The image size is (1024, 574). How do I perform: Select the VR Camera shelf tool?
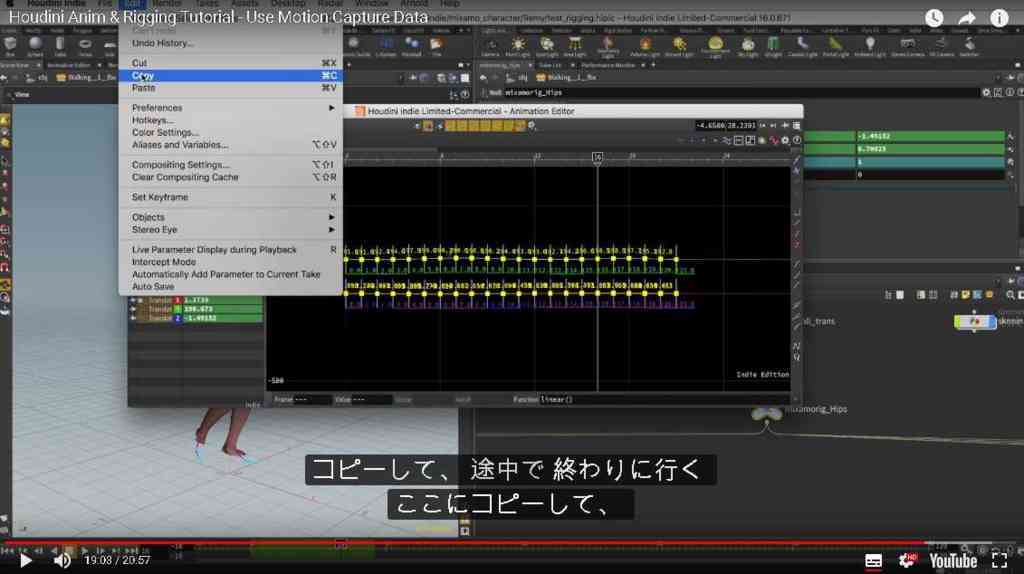coord(941,46)
